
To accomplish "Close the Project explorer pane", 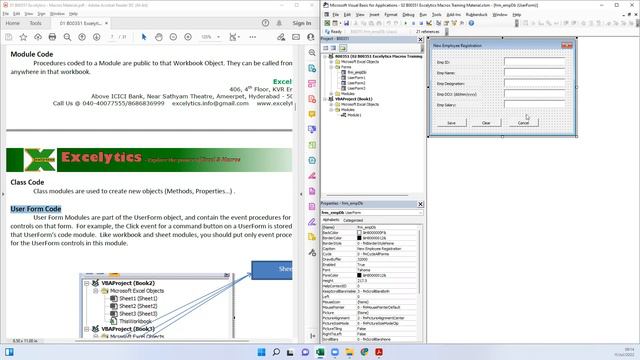I will [420, 39].
